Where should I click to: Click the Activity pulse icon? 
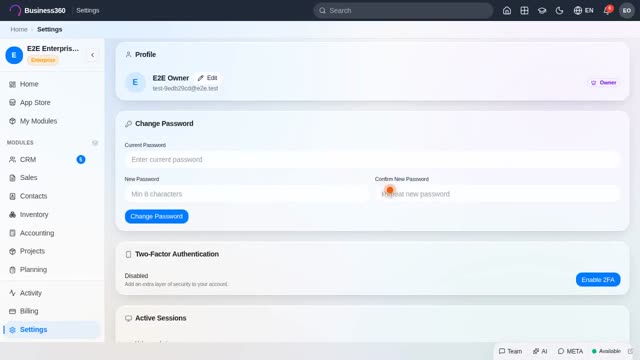click(x=12, y=293)
